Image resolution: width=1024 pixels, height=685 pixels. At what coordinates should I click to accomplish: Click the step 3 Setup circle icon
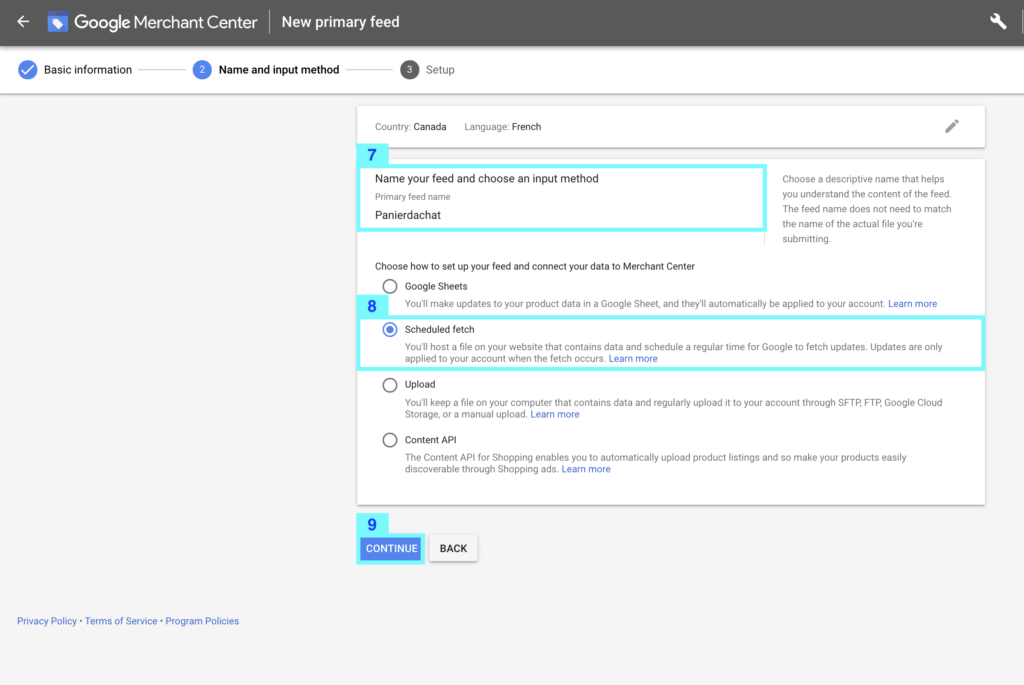click(409, 70)
